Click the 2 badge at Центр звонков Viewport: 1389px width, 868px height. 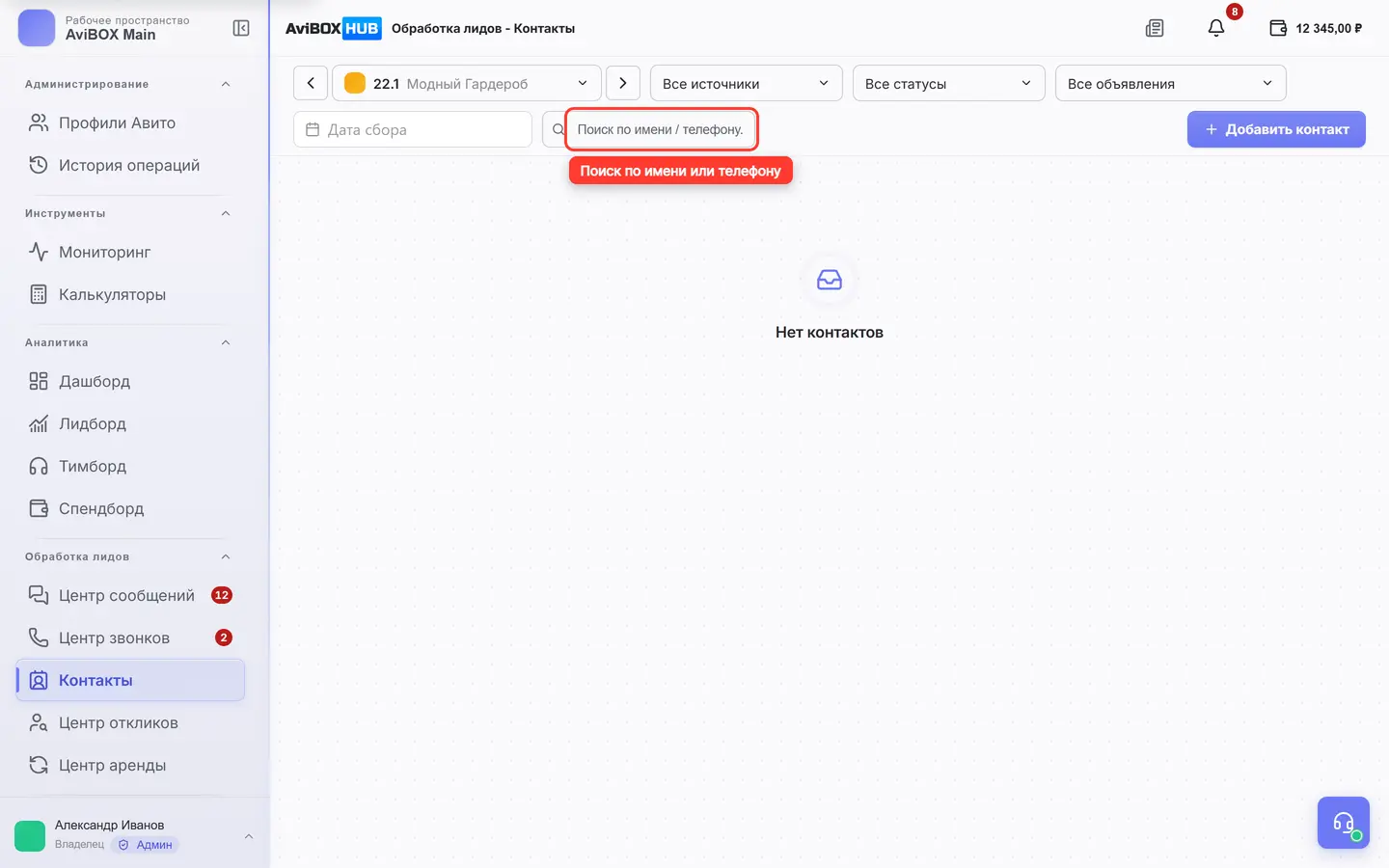[224, 637]
